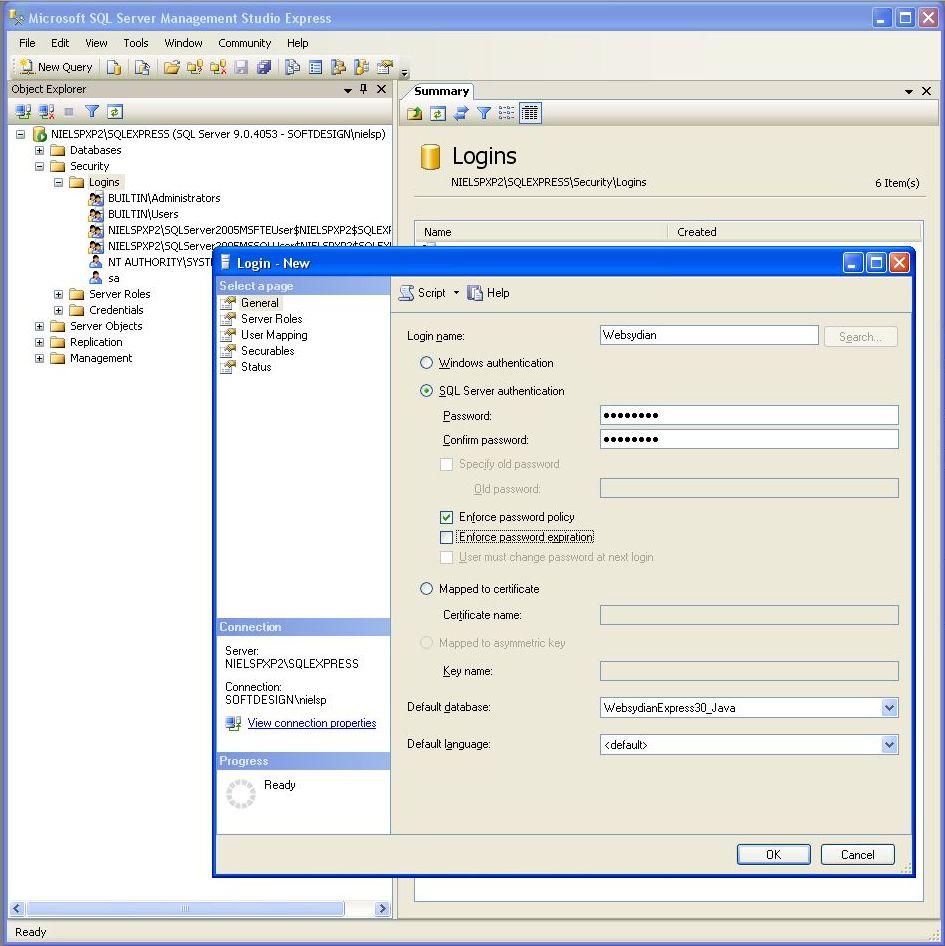Open the Community menu

pyautogui.click(x=244, y=43)
